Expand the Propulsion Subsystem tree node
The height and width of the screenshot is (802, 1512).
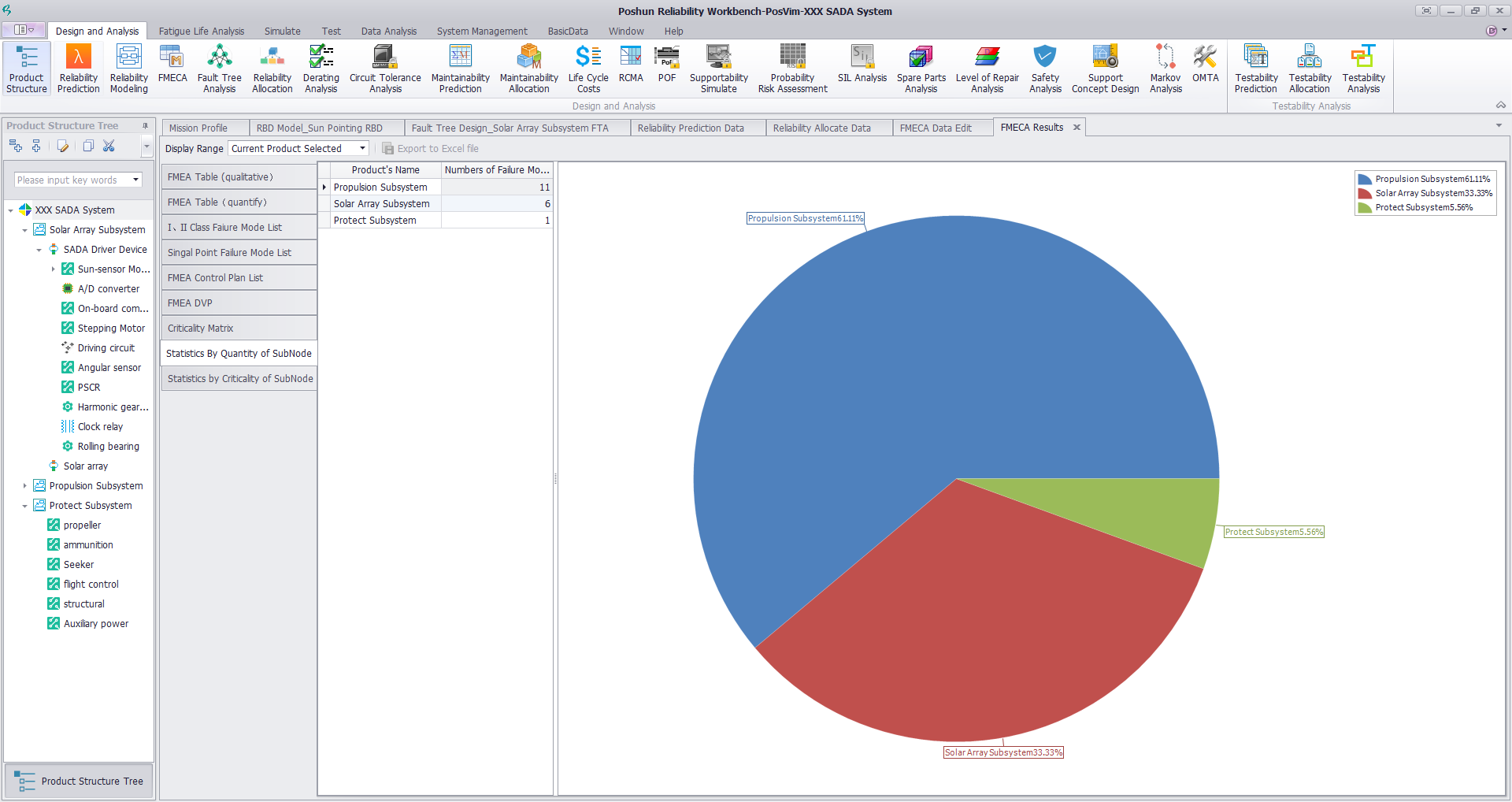pos(24,486)
